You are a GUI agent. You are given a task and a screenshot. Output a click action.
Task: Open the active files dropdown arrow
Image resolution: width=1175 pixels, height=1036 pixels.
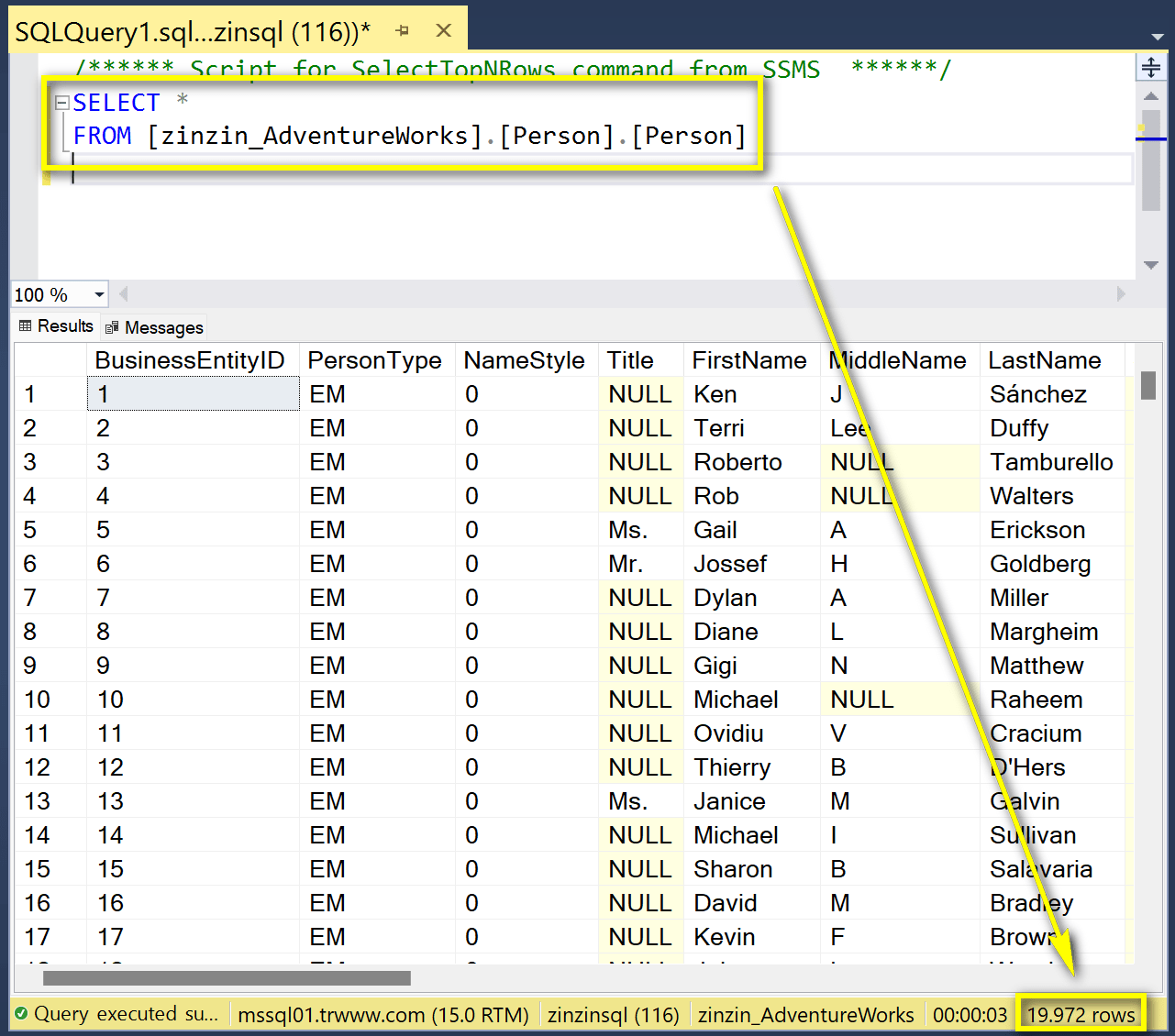[1158, 37]
